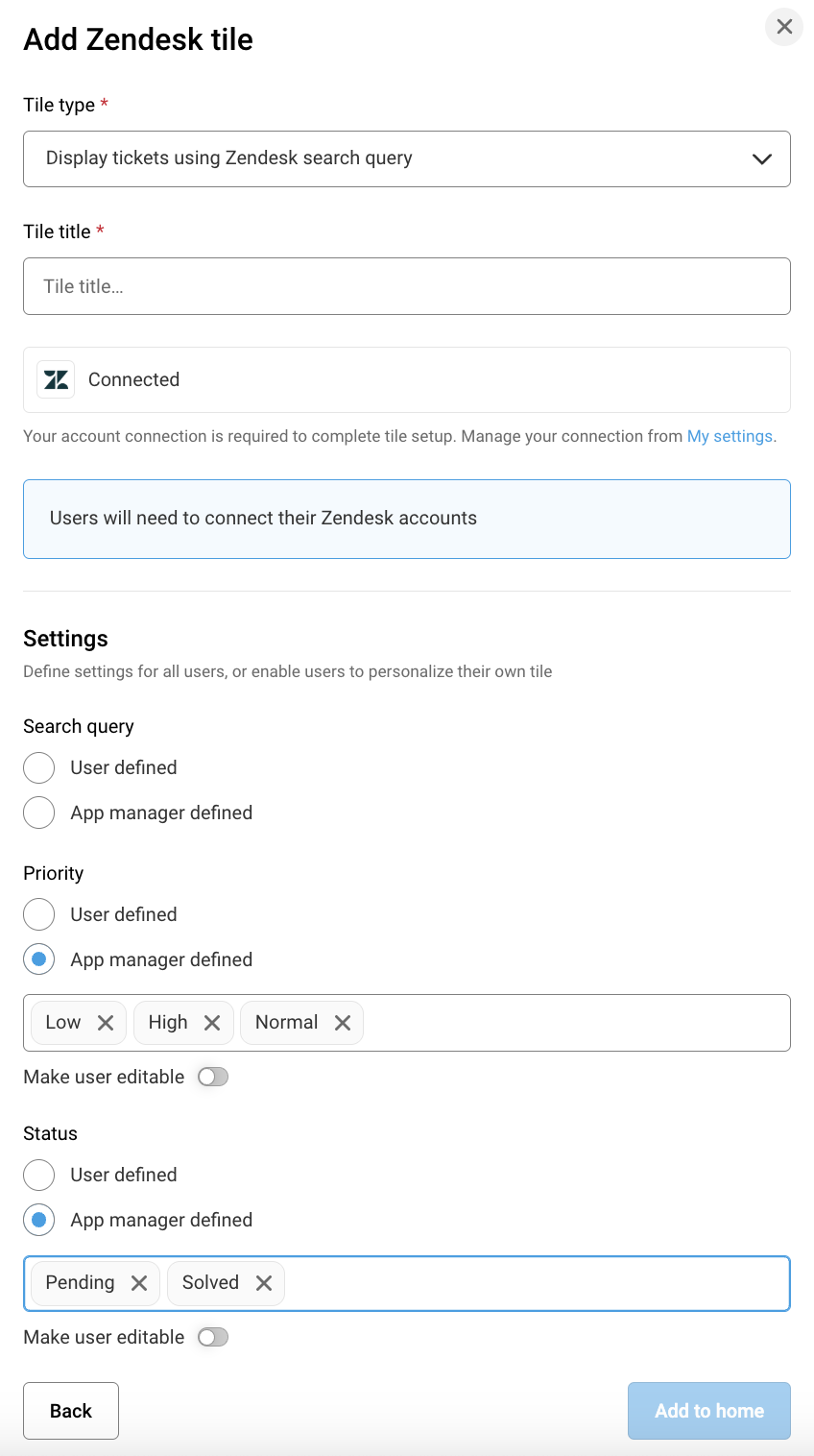This screenshot has width=814, height=1456.
Task: Choose User defined under Priority
Action: tap(39, 914)
